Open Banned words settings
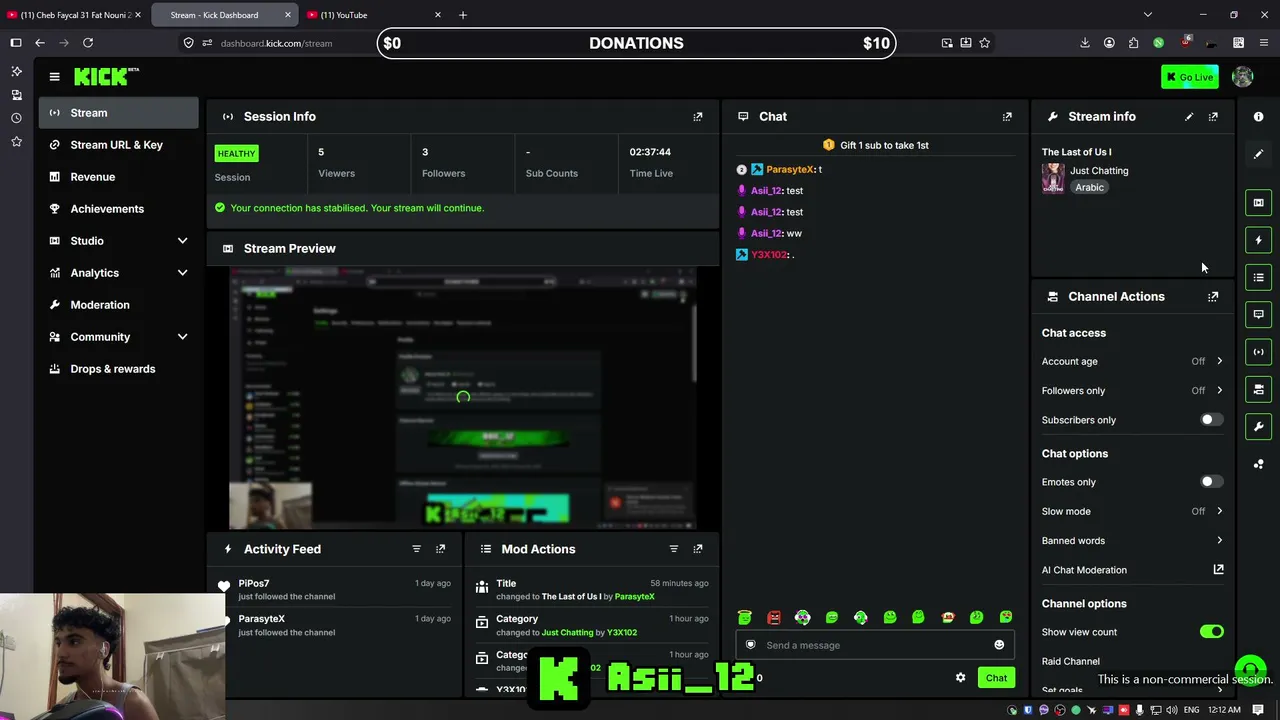1280x720 pixels. pos(1132,541)
